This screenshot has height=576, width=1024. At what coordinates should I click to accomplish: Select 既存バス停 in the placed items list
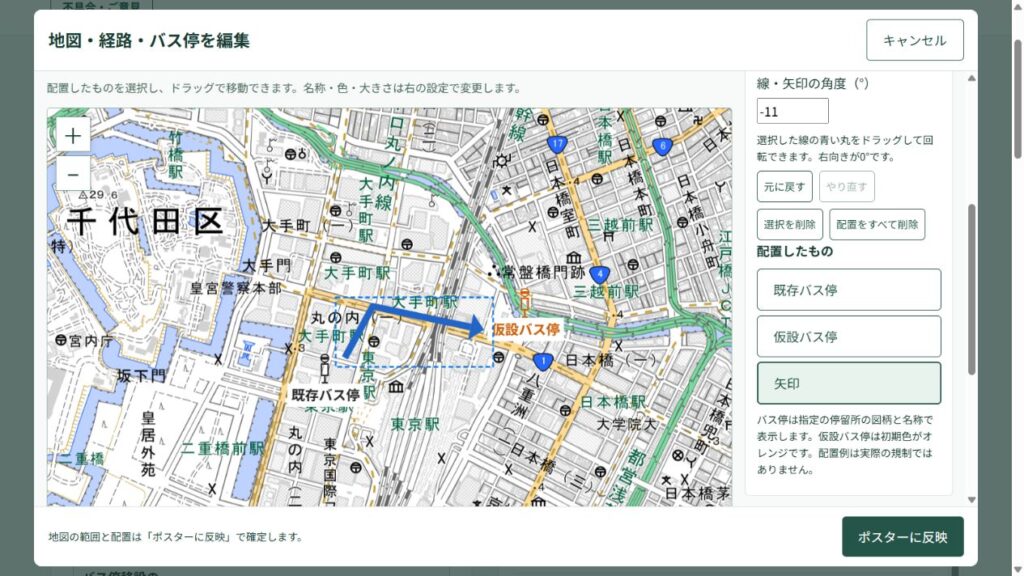pos(849,290)
